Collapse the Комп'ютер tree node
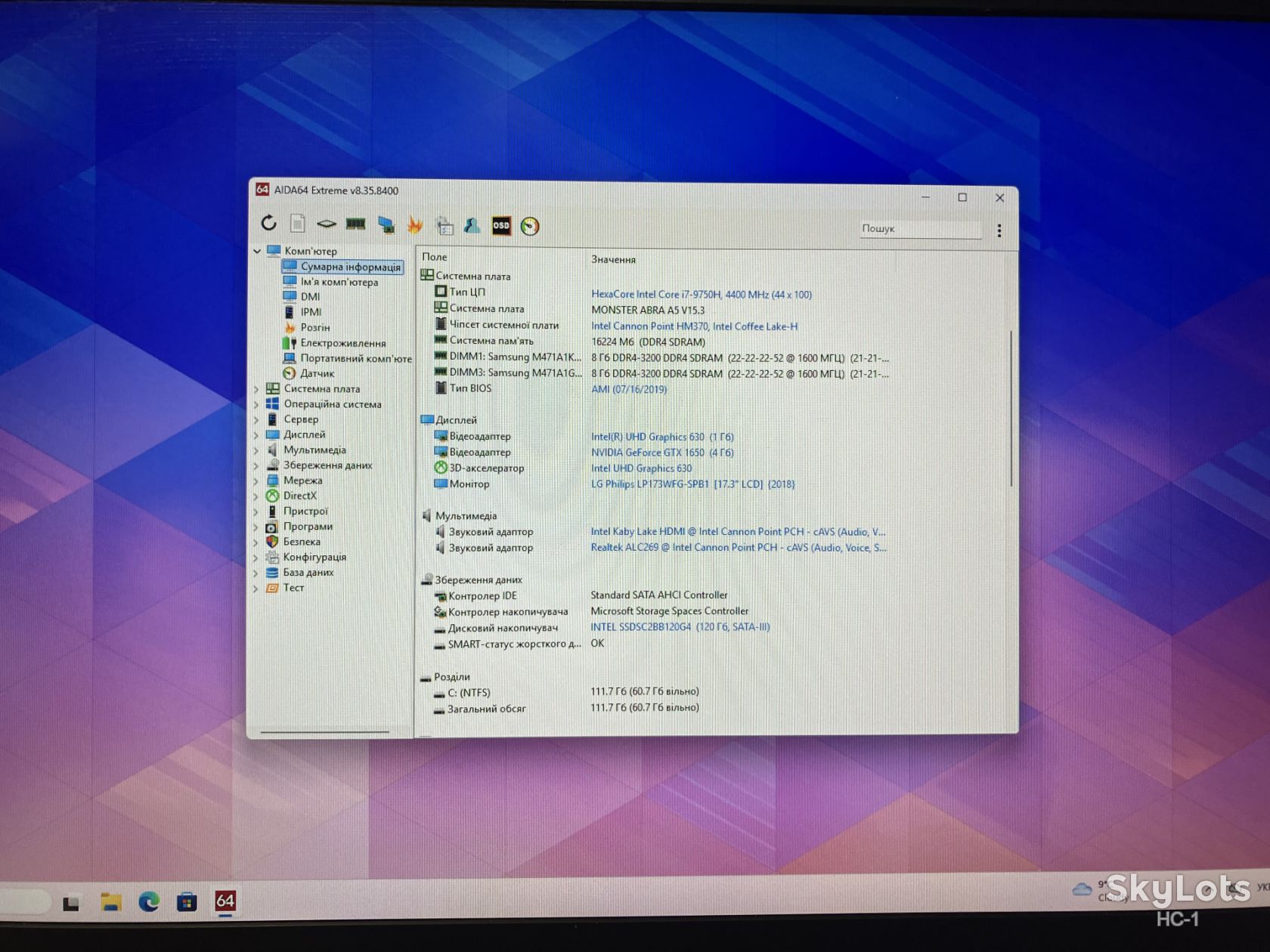This screenshot has width=1270, height=952. click(257, 251)
